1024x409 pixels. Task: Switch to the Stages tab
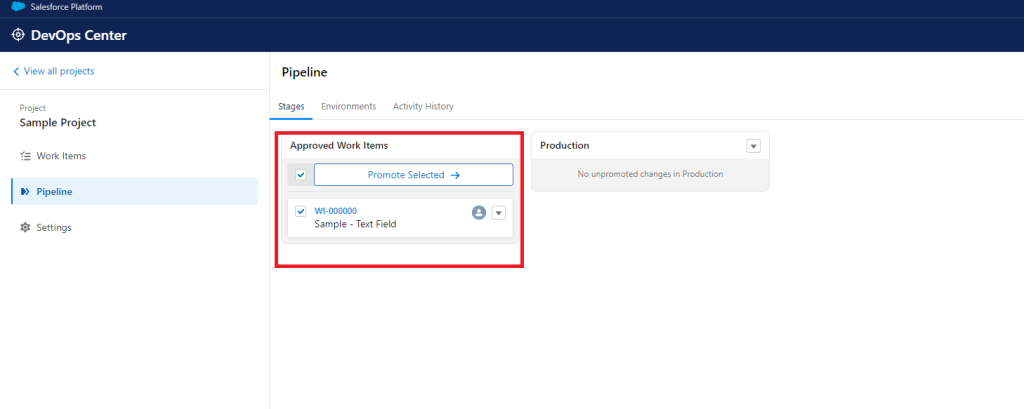(x=291, y=106)
